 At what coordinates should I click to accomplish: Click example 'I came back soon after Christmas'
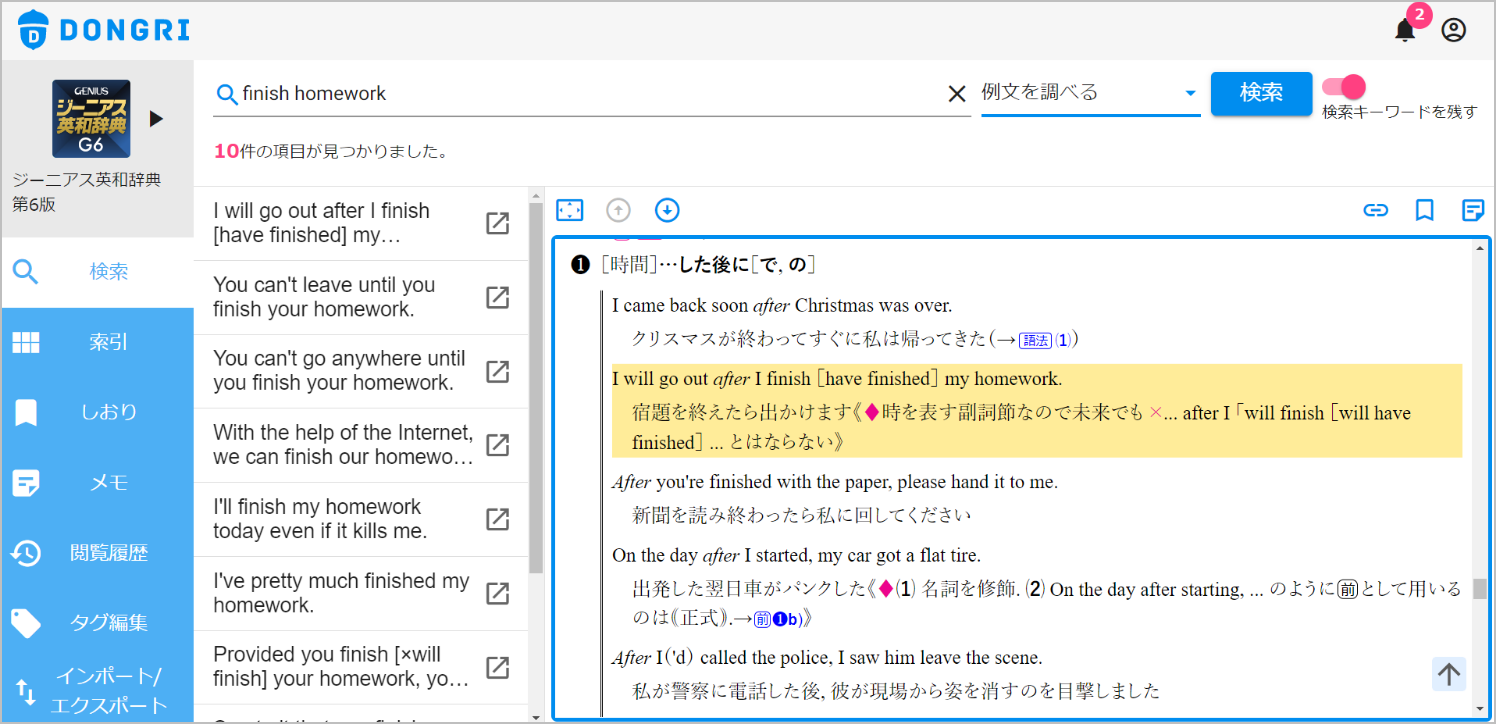[x=782, y=305]
